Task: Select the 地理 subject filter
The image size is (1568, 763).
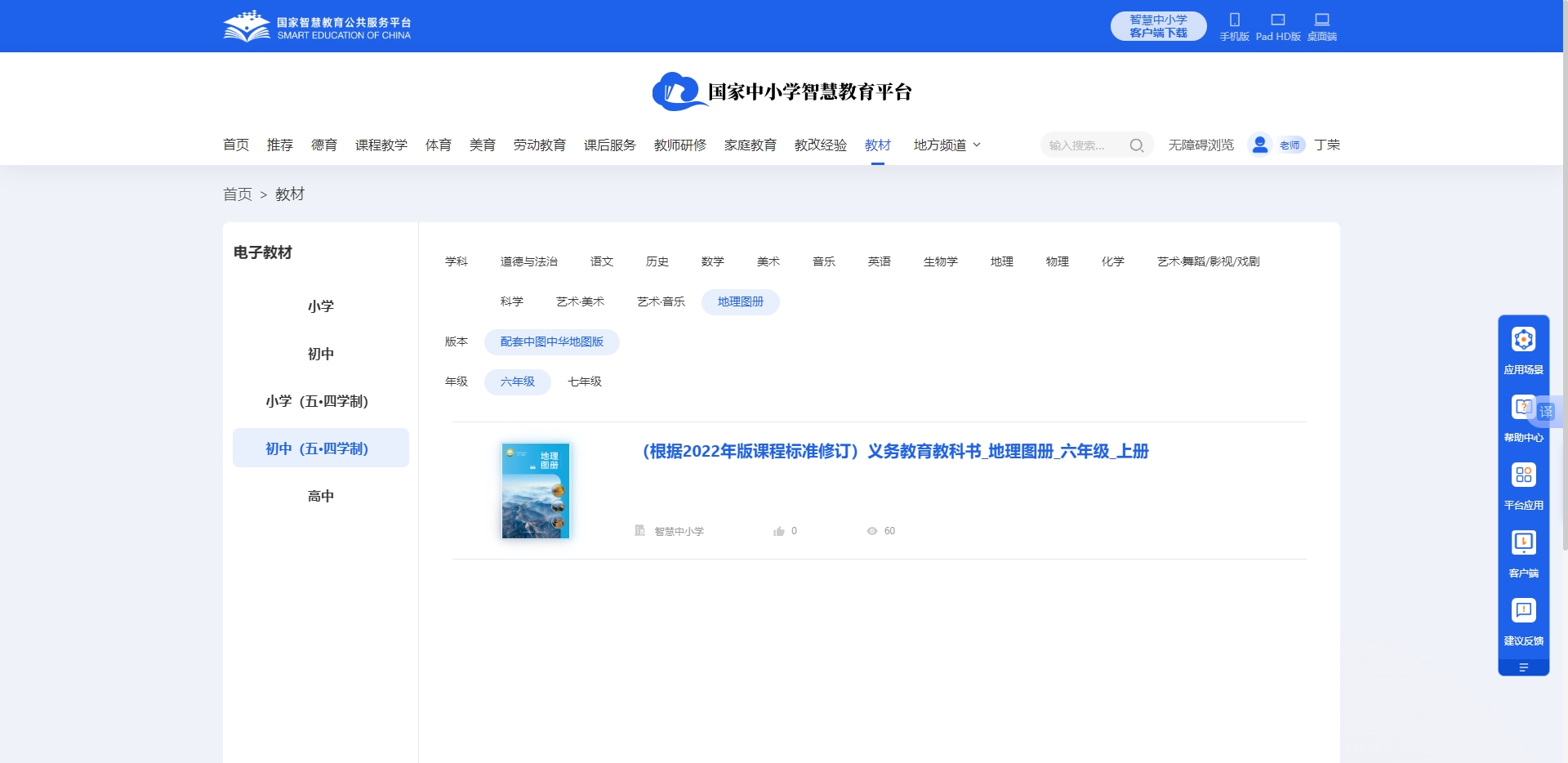Action: point(1001,261)
